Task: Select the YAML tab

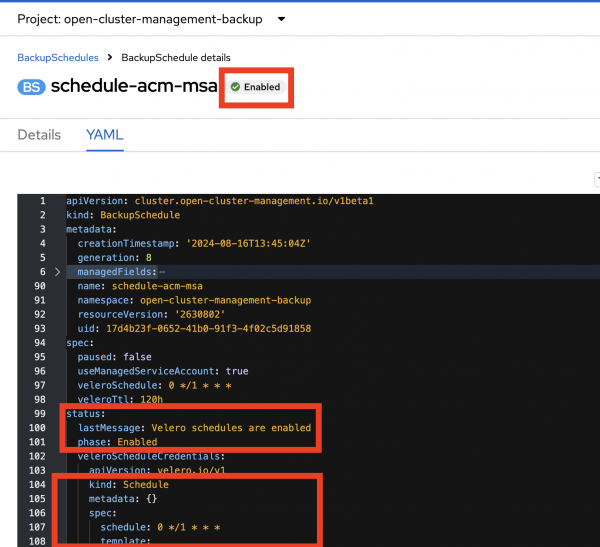Action: [104, 135]
